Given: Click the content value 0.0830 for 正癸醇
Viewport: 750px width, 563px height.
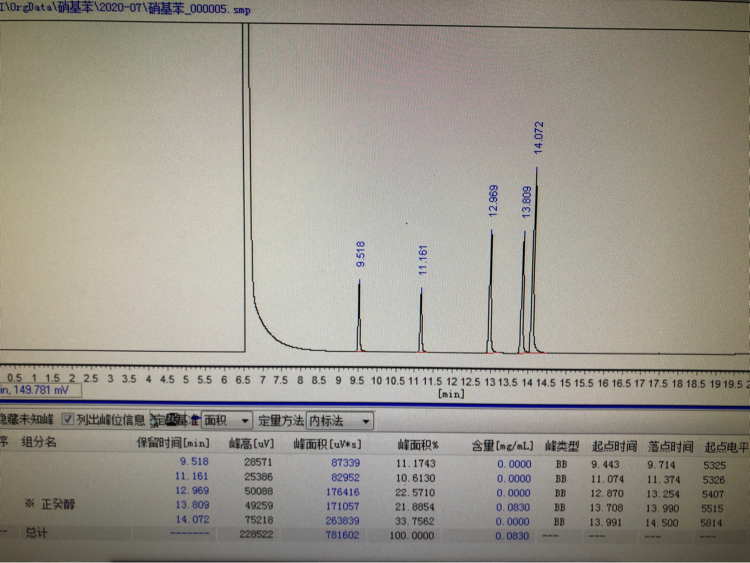Looking at the screenshot, I should click(513, 508).
